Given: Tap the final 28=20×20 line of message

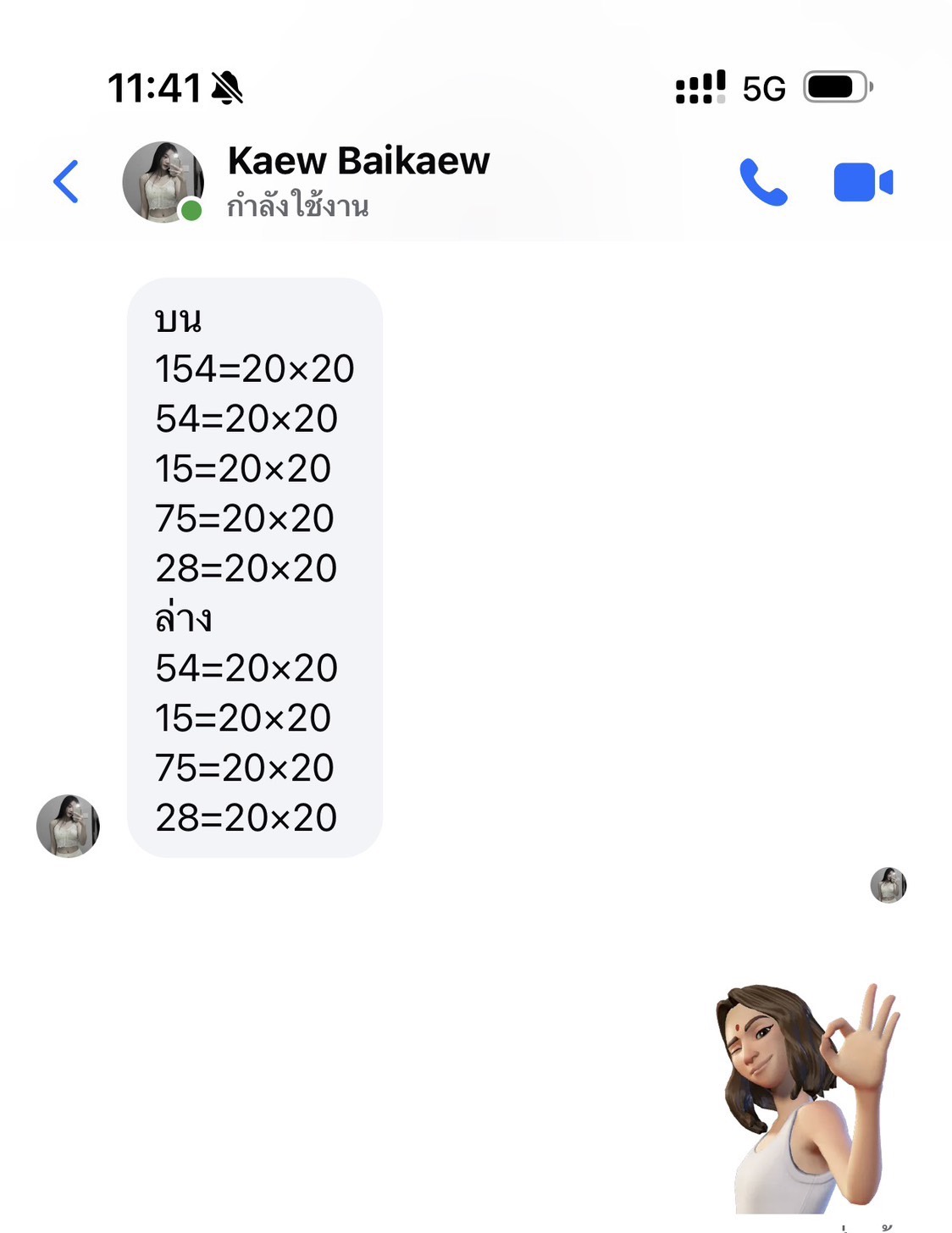Looking at the screenshot, I should (246, 818).
